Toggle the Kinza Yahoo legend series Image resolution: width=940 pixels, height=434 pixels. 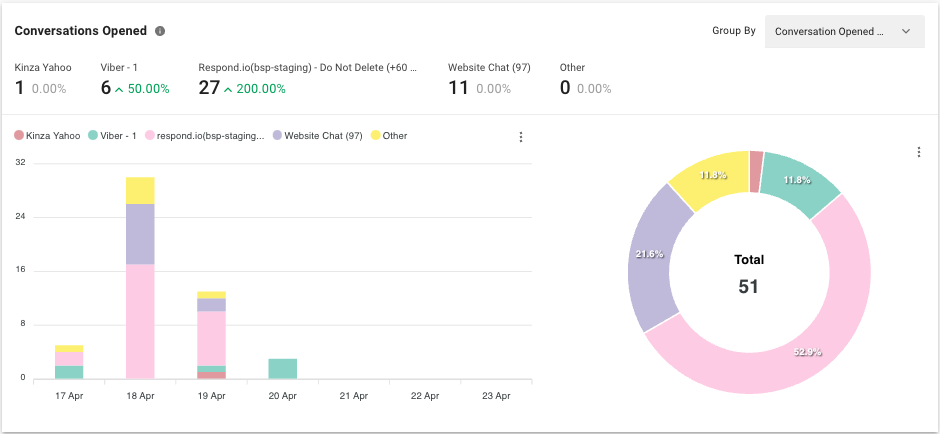point(47,136)
